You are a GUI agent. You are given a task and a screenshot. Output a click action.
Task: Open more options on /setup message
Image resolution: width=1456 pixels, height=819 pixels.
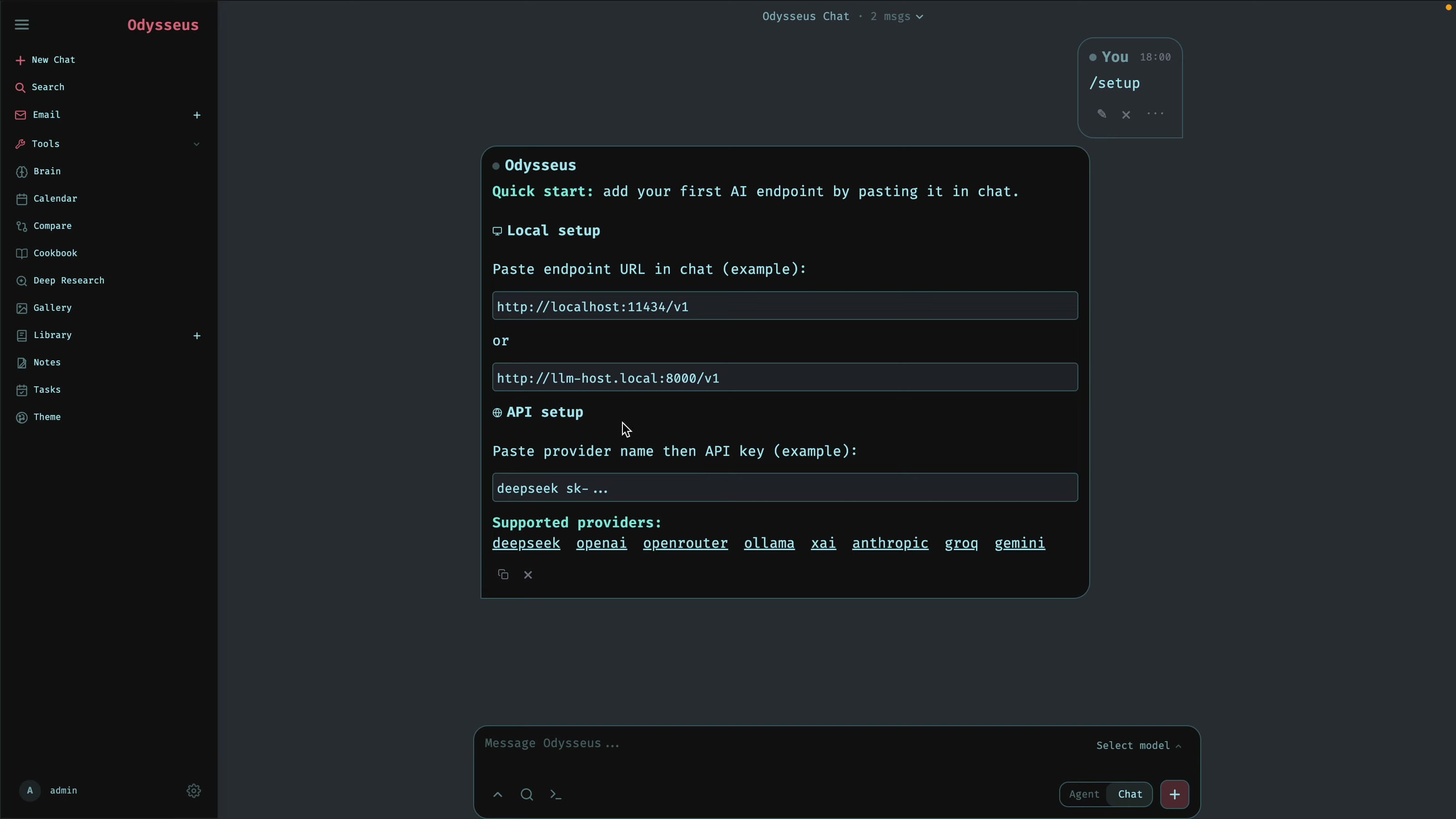coord(1155,114)
